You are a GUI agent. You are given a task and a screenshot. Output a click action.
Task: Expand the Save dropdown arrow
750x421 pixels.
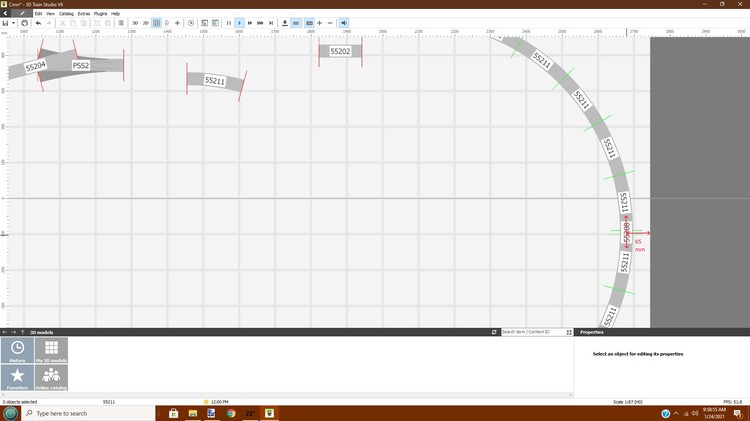pyautogui.click(x=13, y=23)
